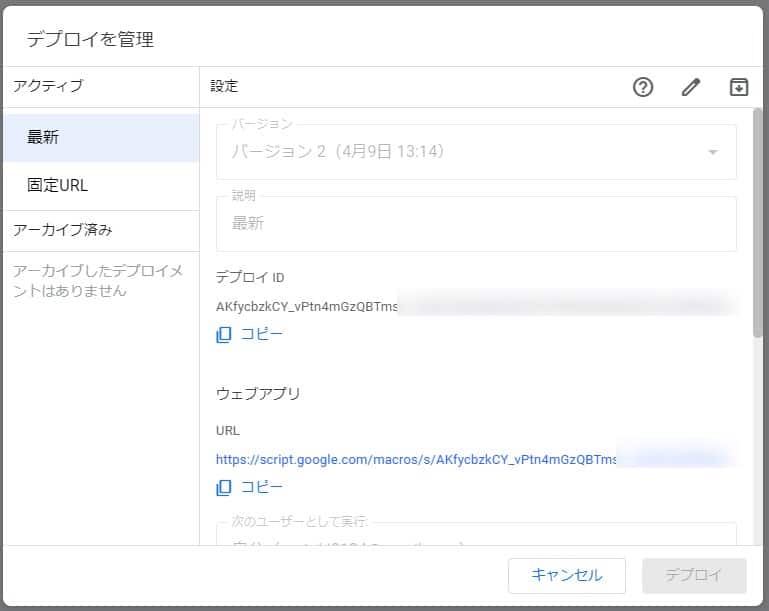The width and height of the screenshot is (769, 611).
Task: Click the copy icon below the web app URL
Action: 224,487
